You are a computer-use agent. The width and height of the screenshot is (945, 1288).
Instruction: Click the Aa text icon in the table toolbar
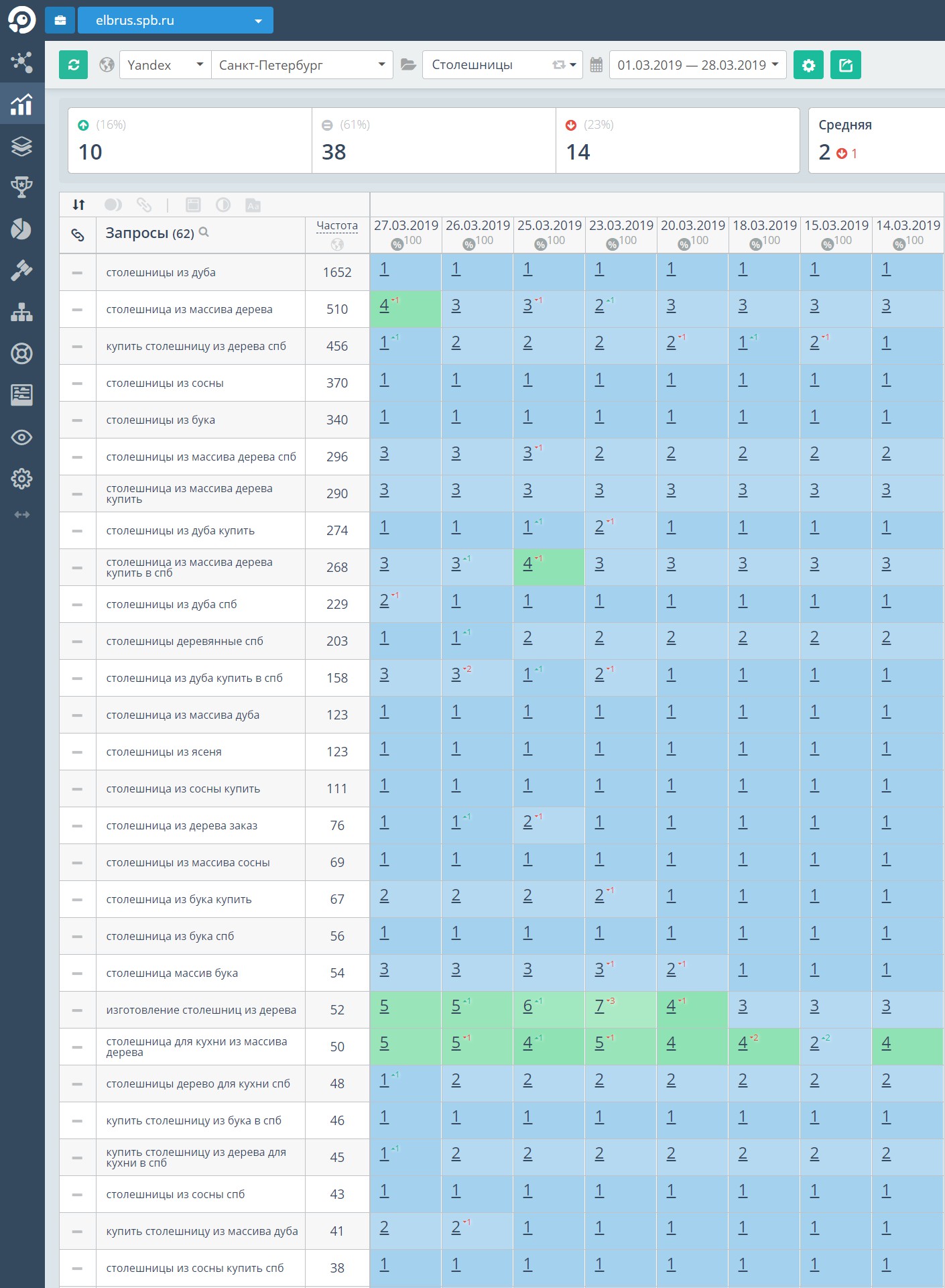253,205
